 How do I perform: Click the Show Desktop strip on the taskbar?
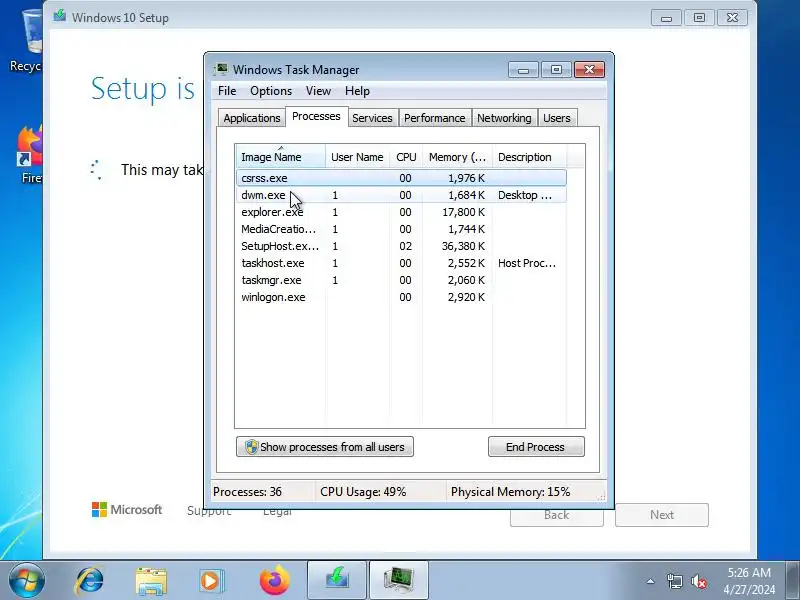click(x=794, y=581)
